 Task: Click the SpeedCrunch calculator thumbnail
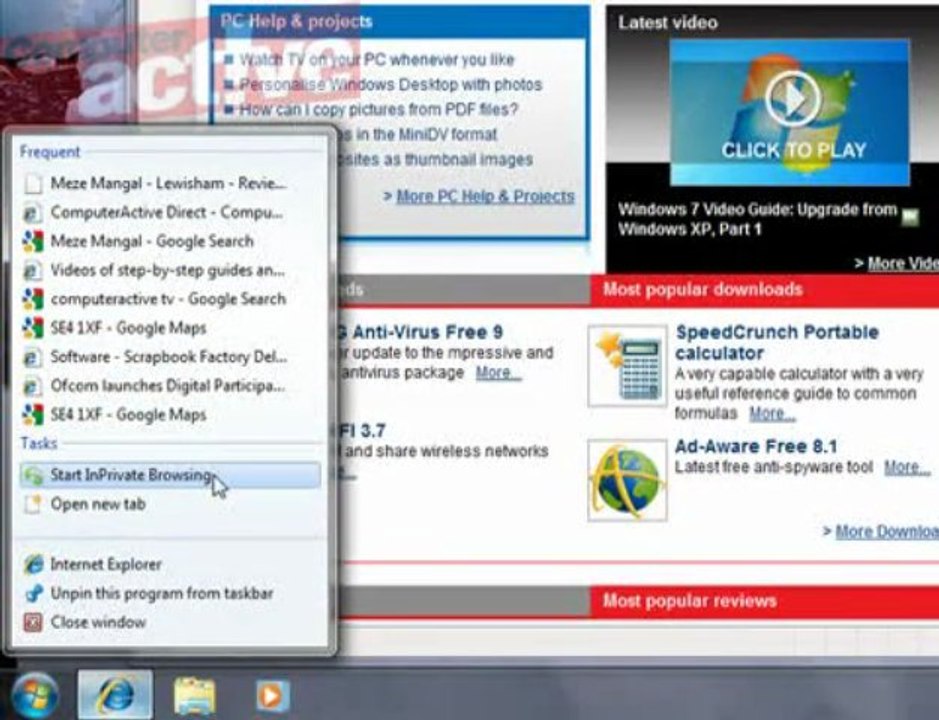[x=627, y=366]
